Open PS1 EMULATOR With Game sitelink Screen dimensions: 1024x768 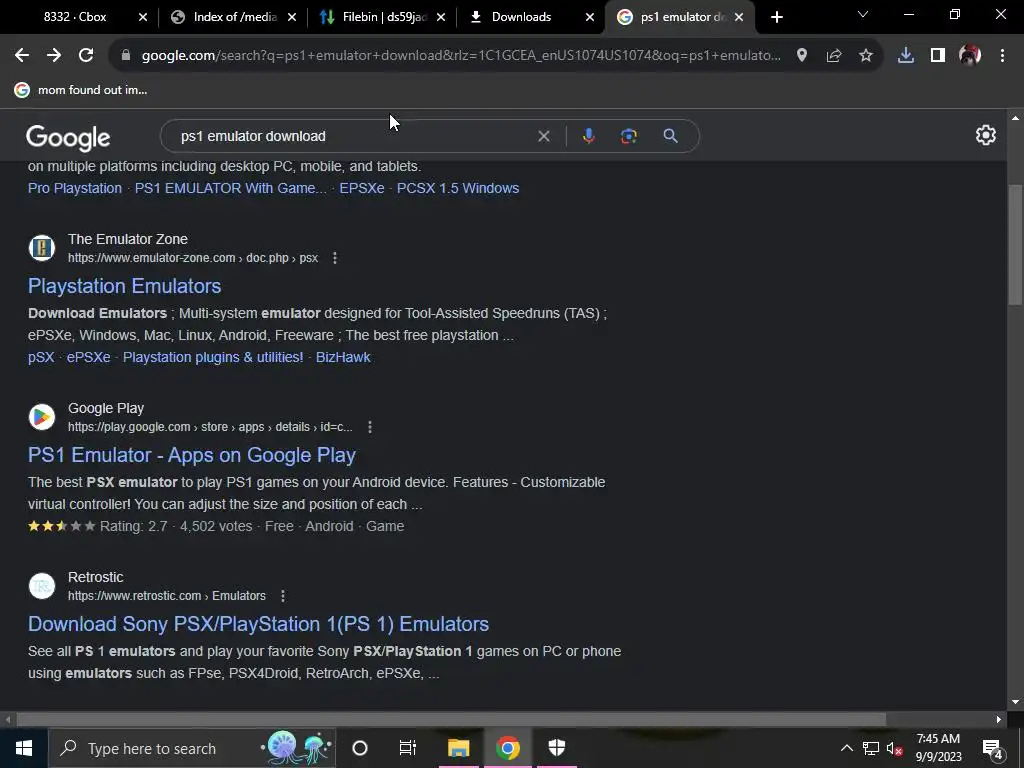pyautogui.click(x=231, y=188)
